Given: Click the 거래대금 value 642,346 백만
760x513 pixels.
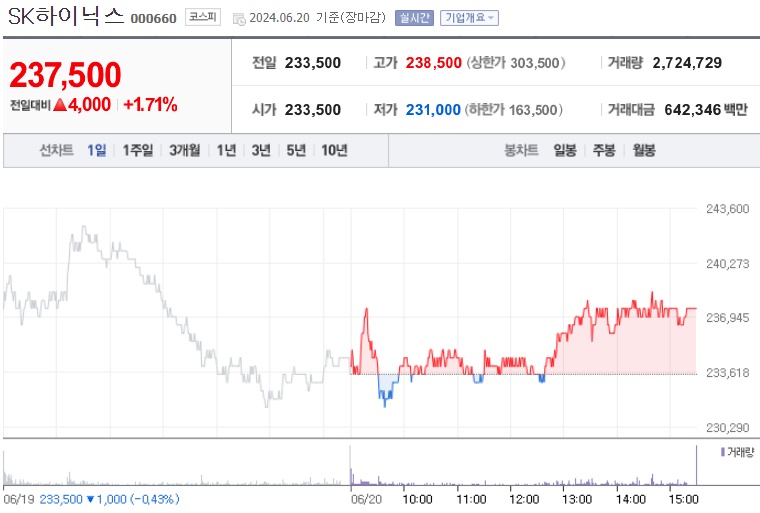Looking at the screenshot, I should [706, 110].
